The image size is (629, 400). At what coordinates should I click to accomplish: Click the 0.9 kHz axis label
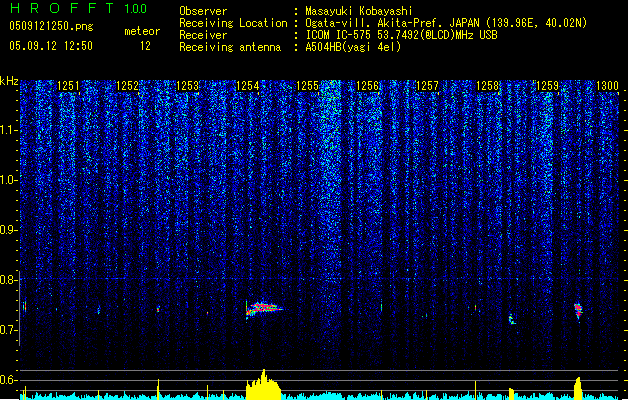click(7, 230)
